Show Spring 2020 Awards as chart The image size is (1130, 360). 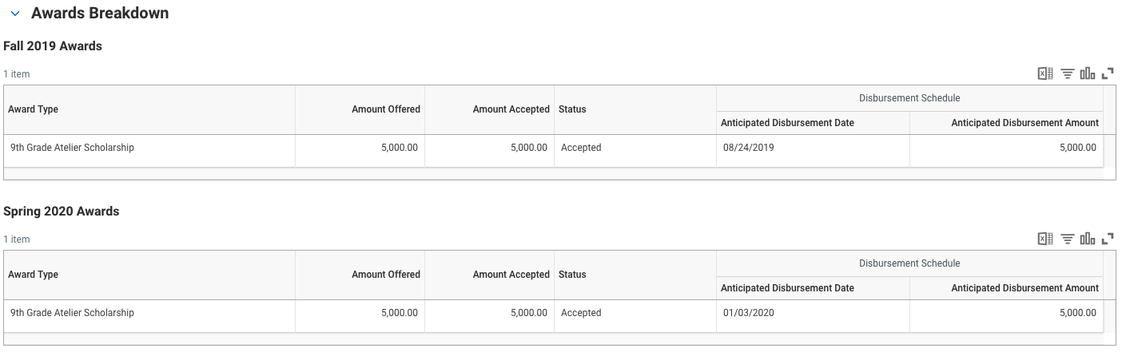pyautogui.click(x=1087, y=238)
